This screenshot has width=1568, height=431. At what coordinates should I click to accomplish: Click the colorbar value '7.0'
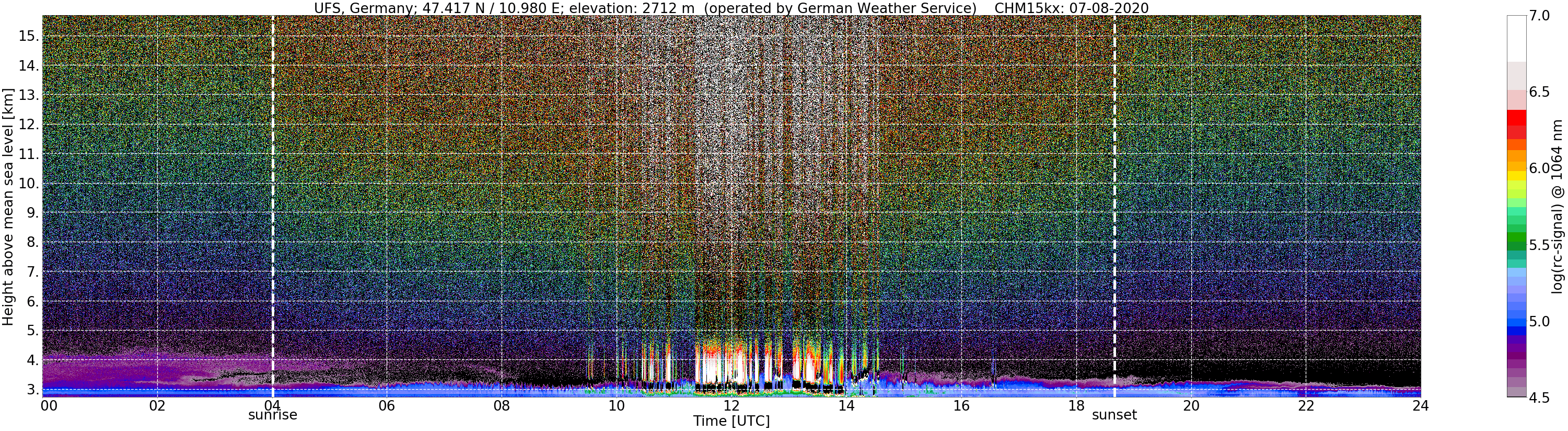[1539, 16]
